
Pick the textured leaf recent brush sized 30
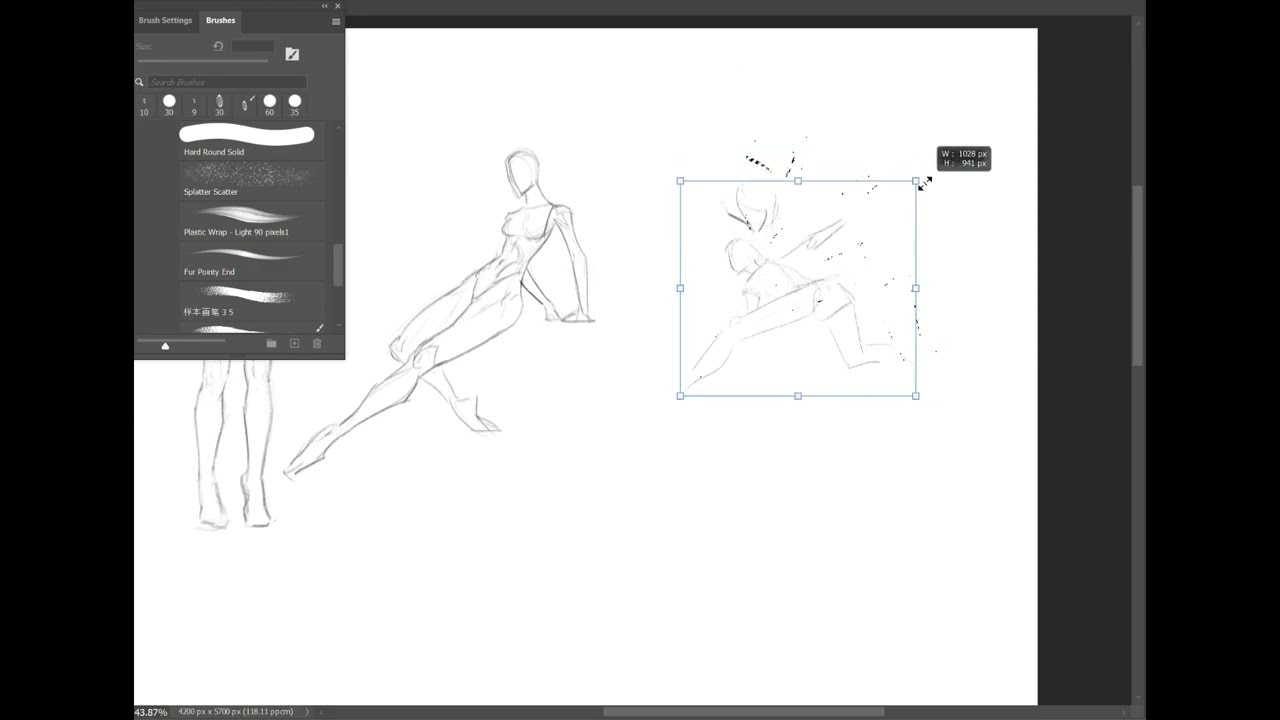click(x=219, y=105)
